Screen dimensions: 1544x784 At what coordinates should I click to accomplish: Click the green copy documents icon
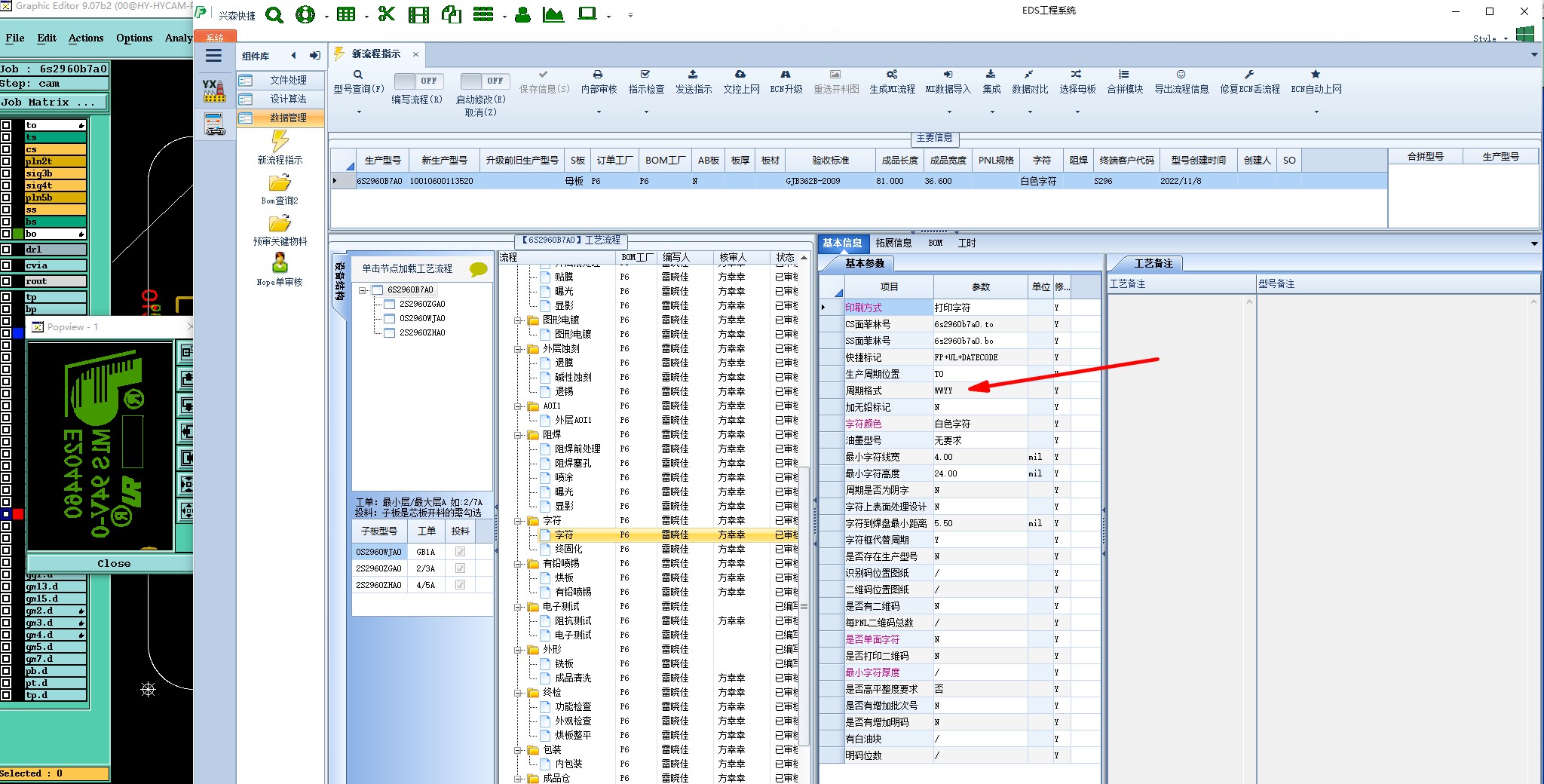click(451, 14)
